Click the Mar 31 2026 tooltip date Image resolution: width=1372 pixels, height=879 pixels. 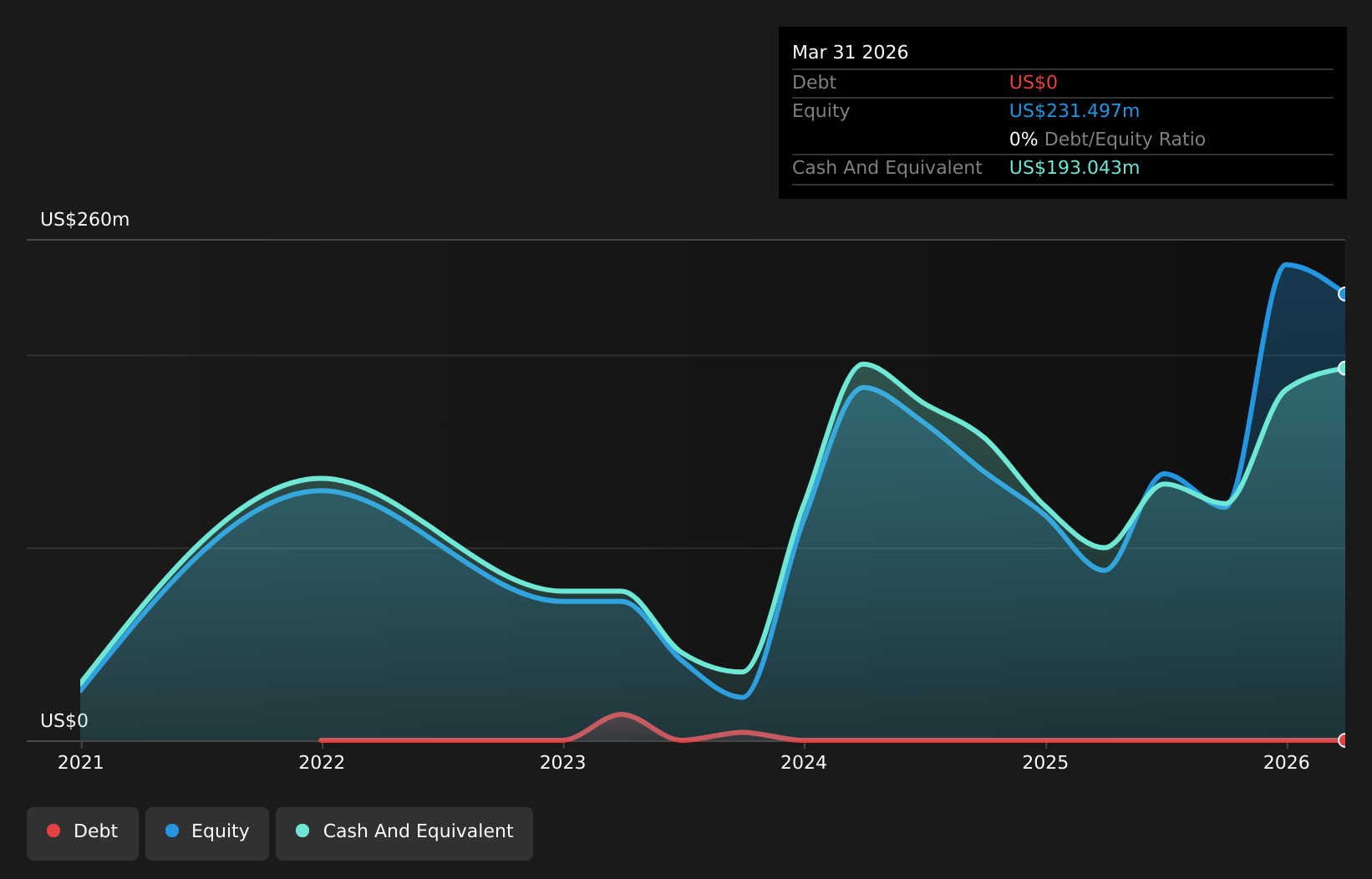tap(850, 53)
